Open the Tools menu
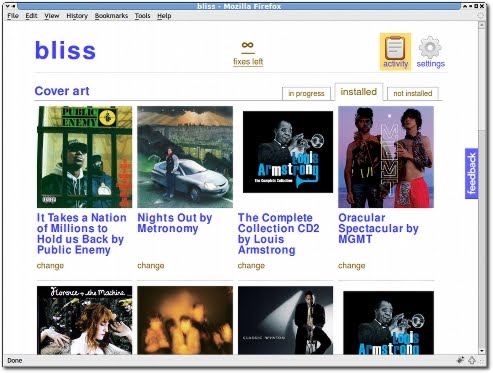 click(x=142, y=16)
